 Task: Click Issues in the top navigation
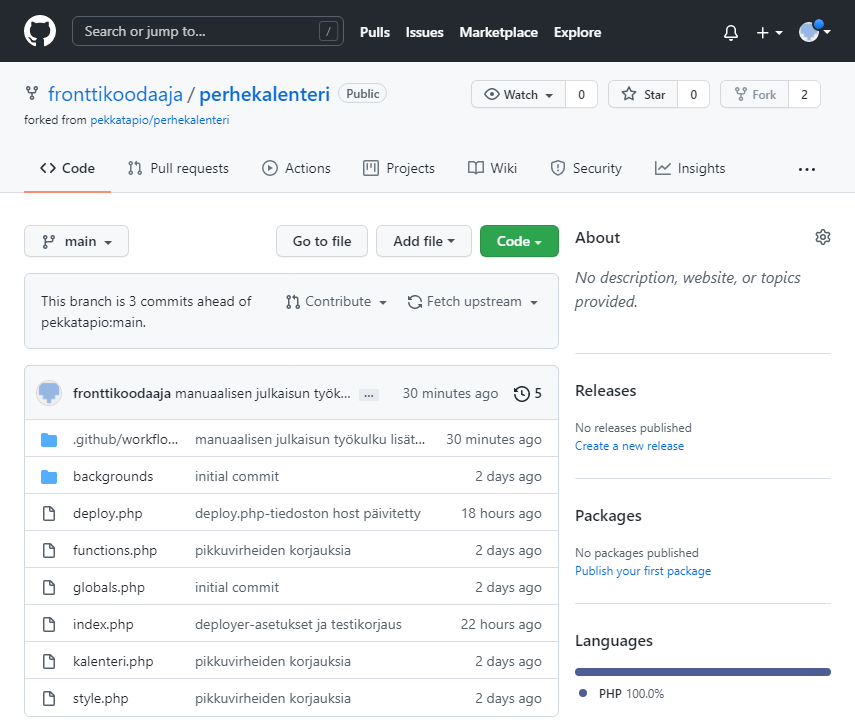(424, 32)
